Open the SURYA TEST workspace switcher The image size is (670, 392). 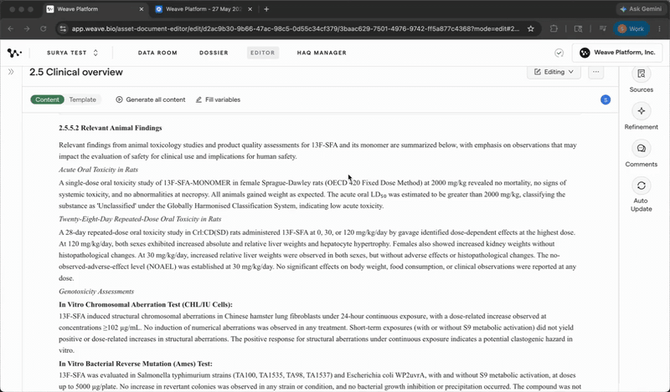tap(72, 53)
